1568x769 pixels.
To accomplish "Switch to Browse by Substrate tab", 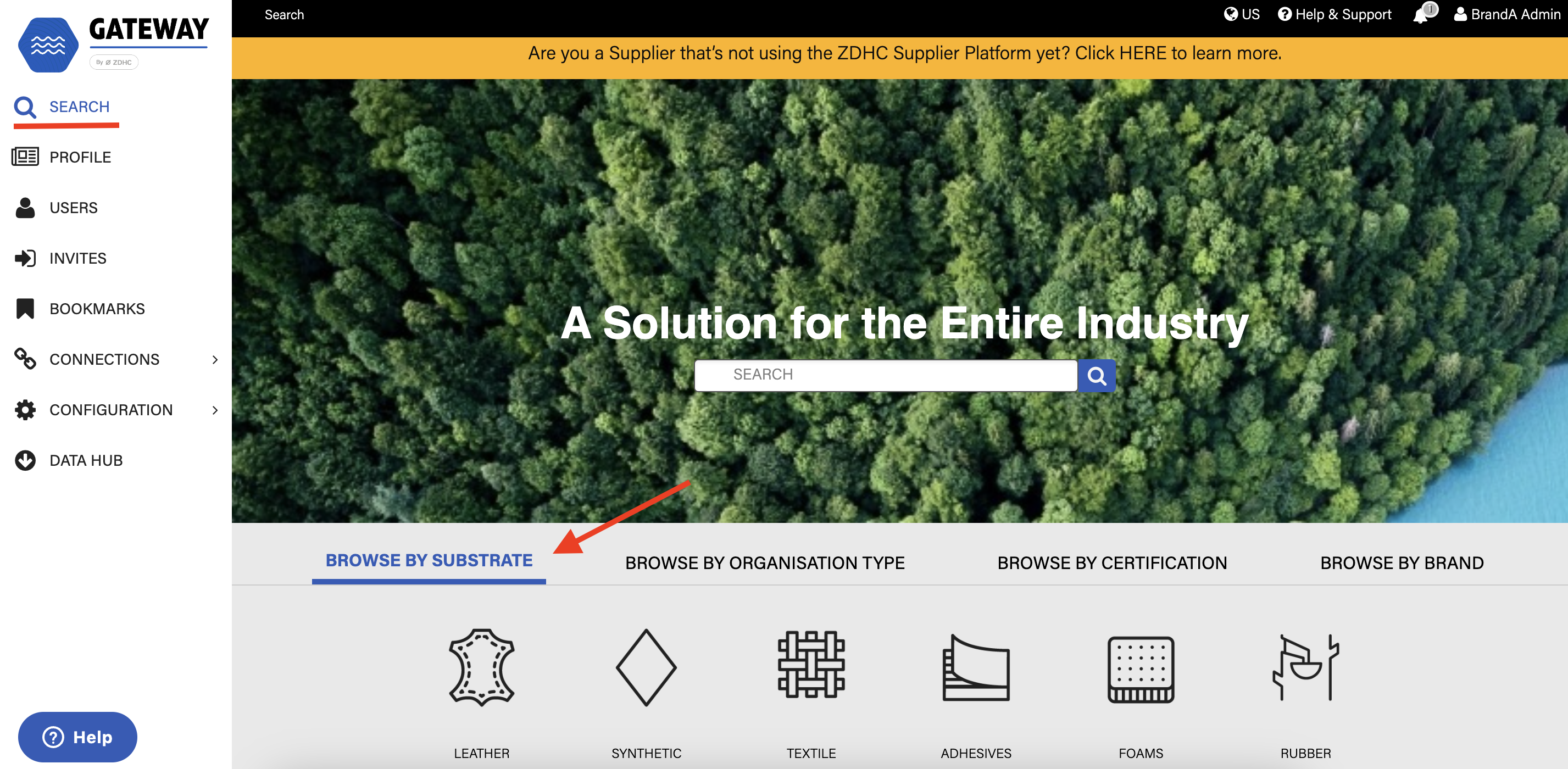I will pyautogui.click(x=429, y=560).
